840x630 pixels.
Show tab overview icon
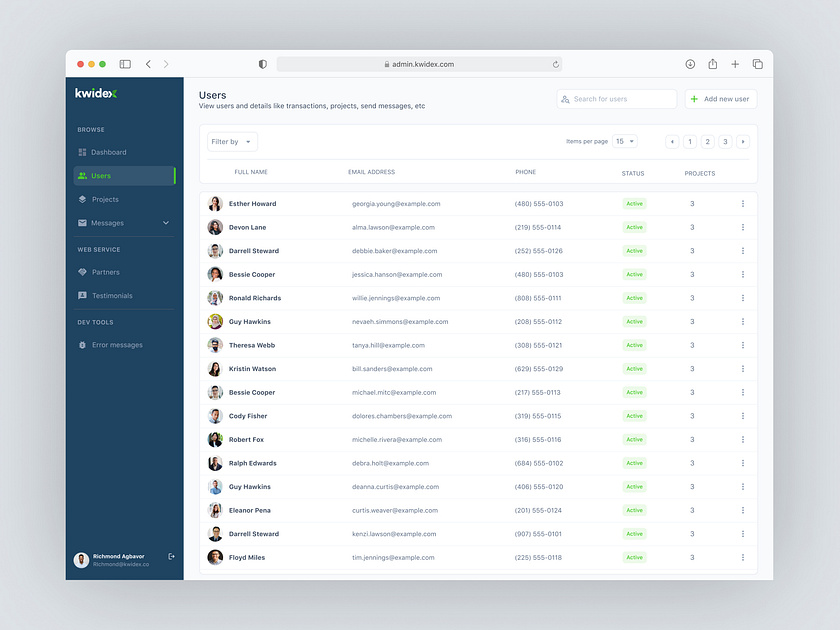758,64
